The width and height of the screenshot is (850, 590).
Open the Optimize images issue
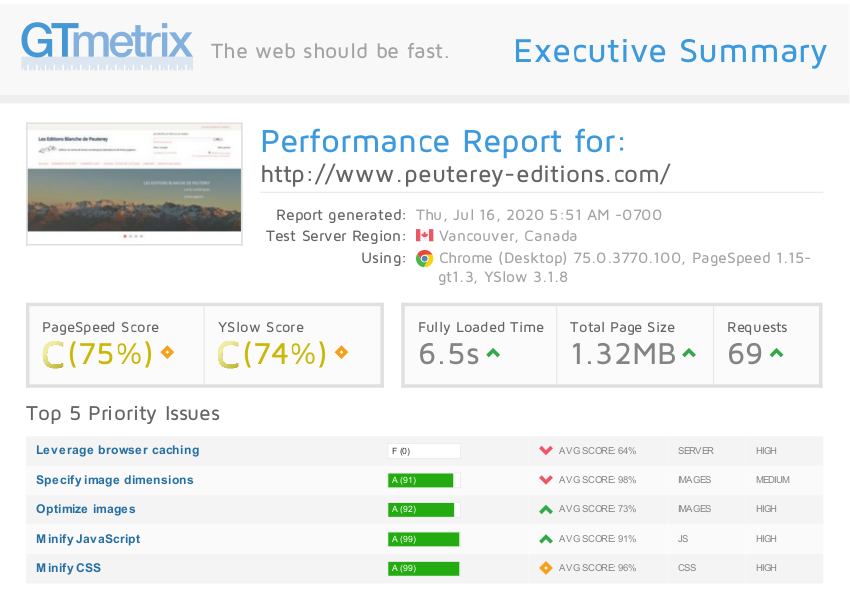pos(86,509)
